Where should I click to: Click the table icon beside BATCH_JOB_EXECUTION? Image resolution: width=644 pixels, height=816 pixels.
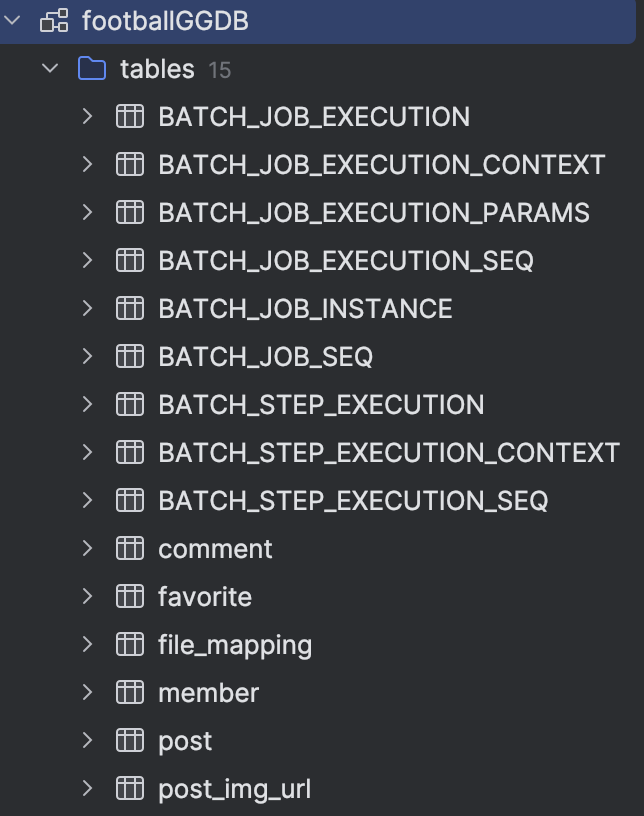pyautogui.click(x=130, y=117)
